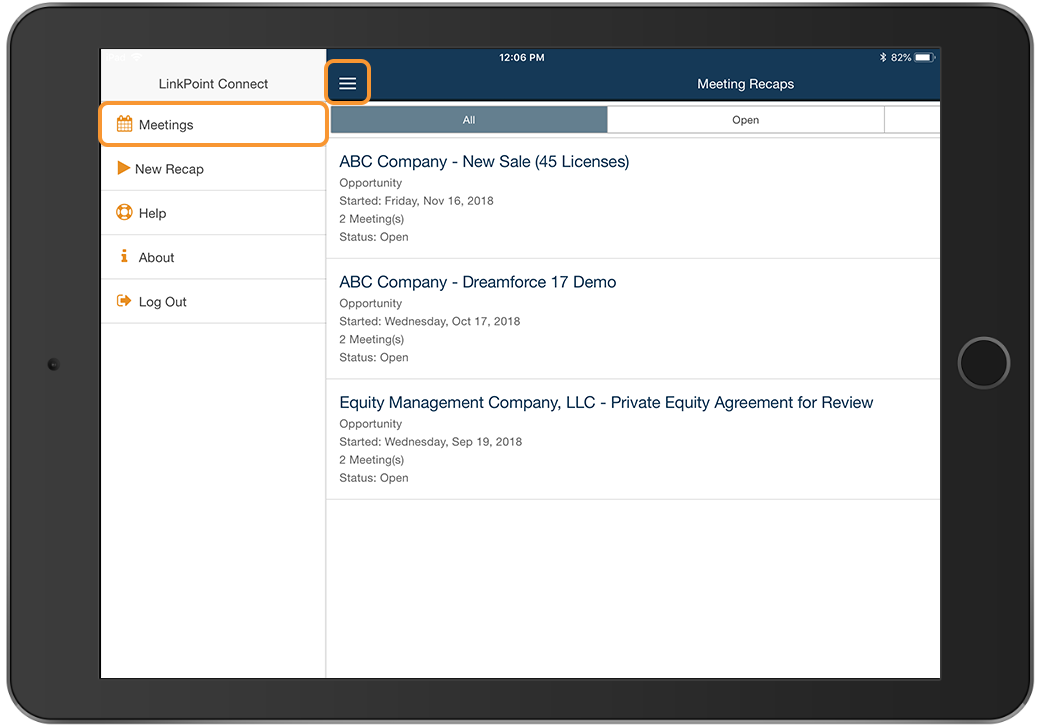Viewport: 1038px width, 726px height.
Task: Click the 82% battery percentage
Action: coord(901,58)
